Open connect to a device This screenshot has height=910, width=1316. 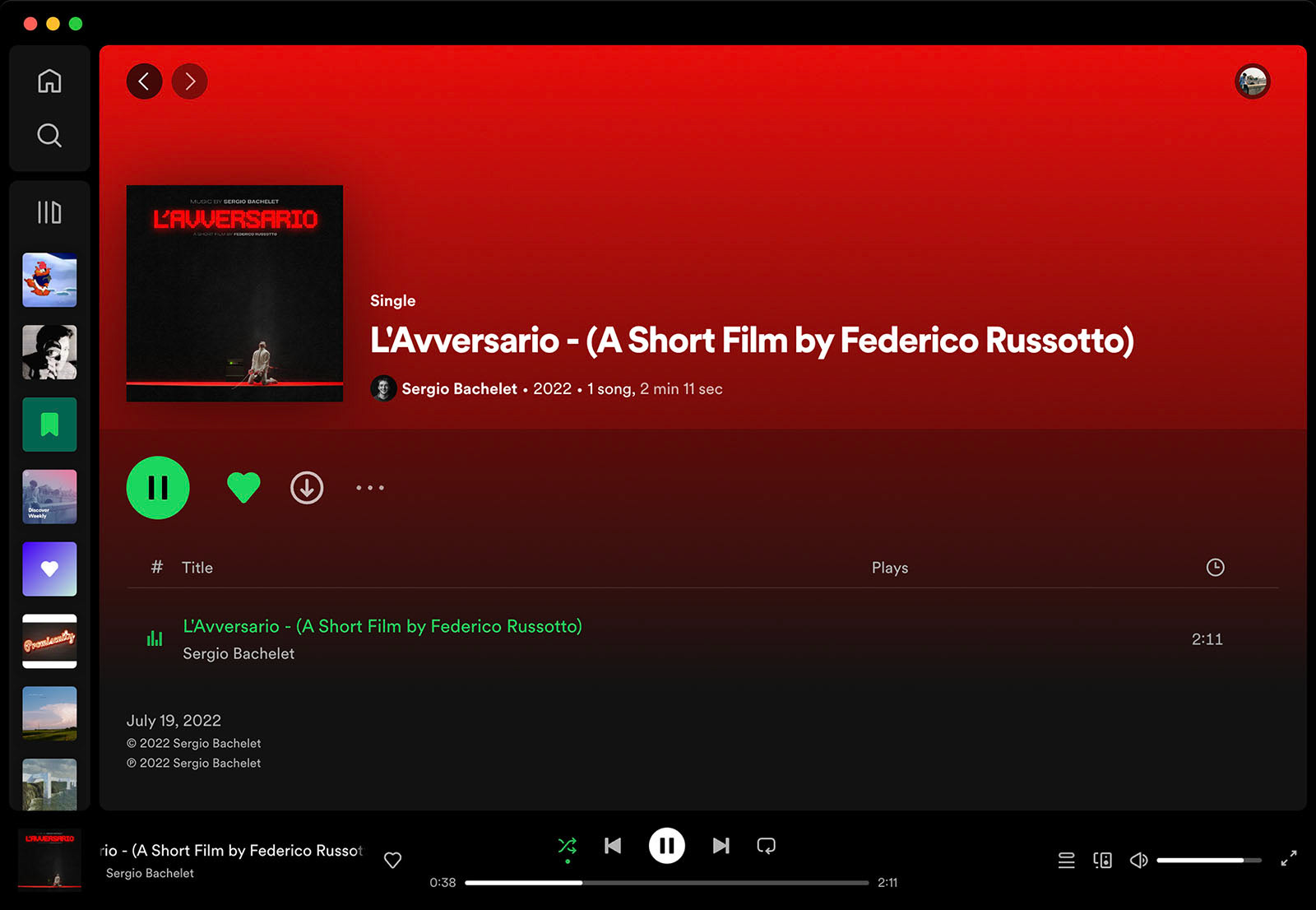1103,860
